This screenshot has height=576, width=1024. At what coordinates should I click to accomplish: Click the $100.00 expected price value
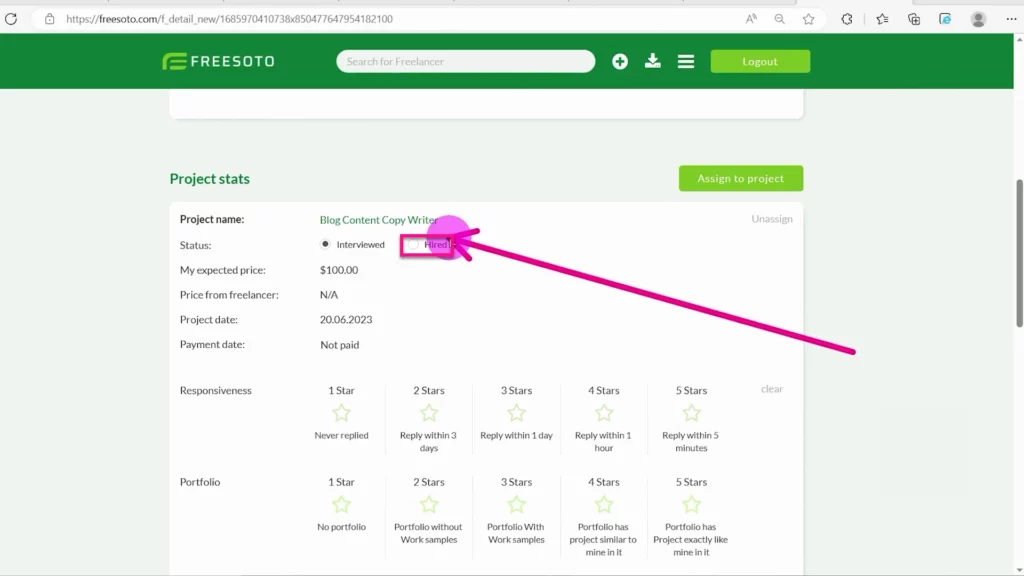tap(339, 270)
